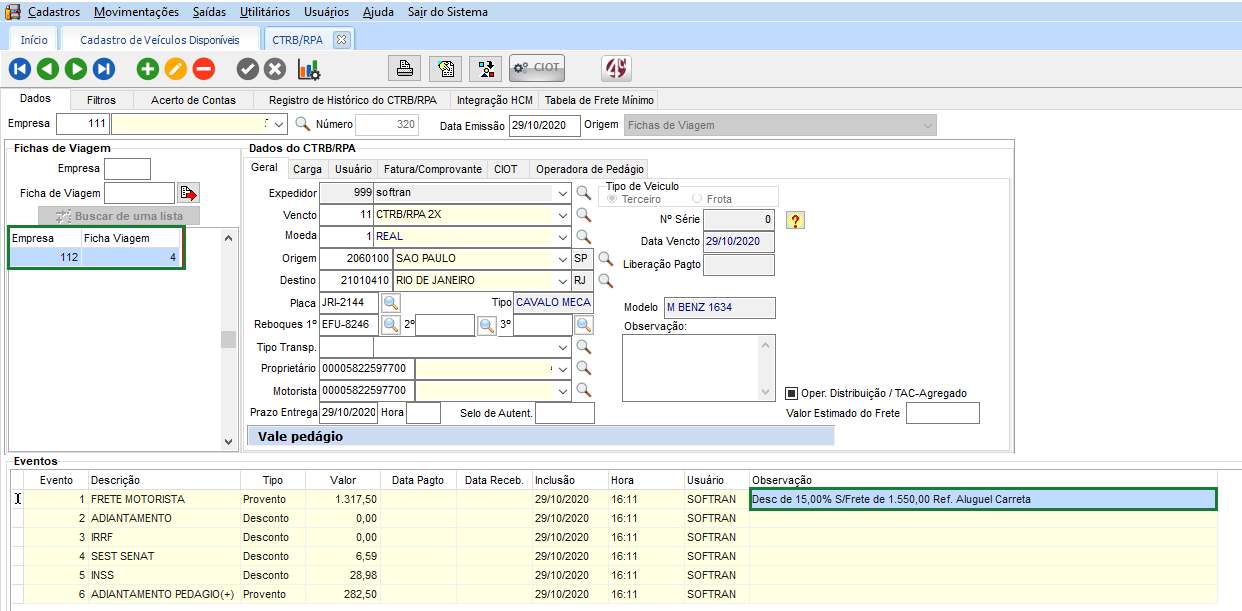Screen dimensions: 1242x611
Task: Select the Terceiro radio button
Action: click(x=613, y=199)
